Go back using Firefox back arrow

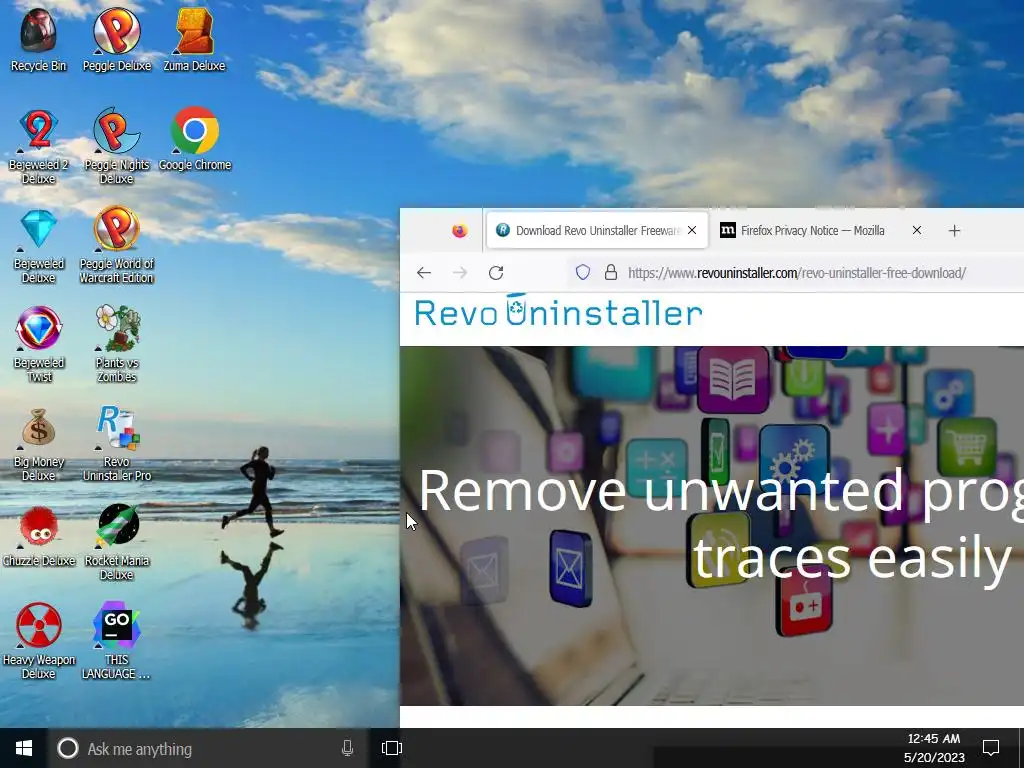coord(424,272)
